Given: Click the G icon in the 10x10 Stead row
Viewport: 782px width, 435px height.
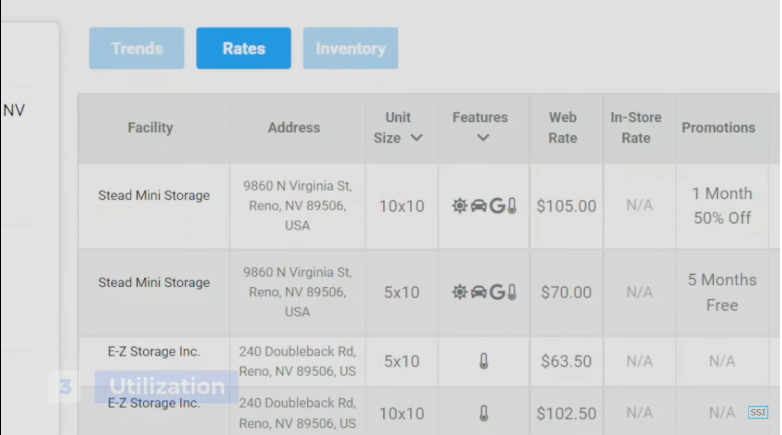Looking at the screenshot, I should click(x=496, y=206).
